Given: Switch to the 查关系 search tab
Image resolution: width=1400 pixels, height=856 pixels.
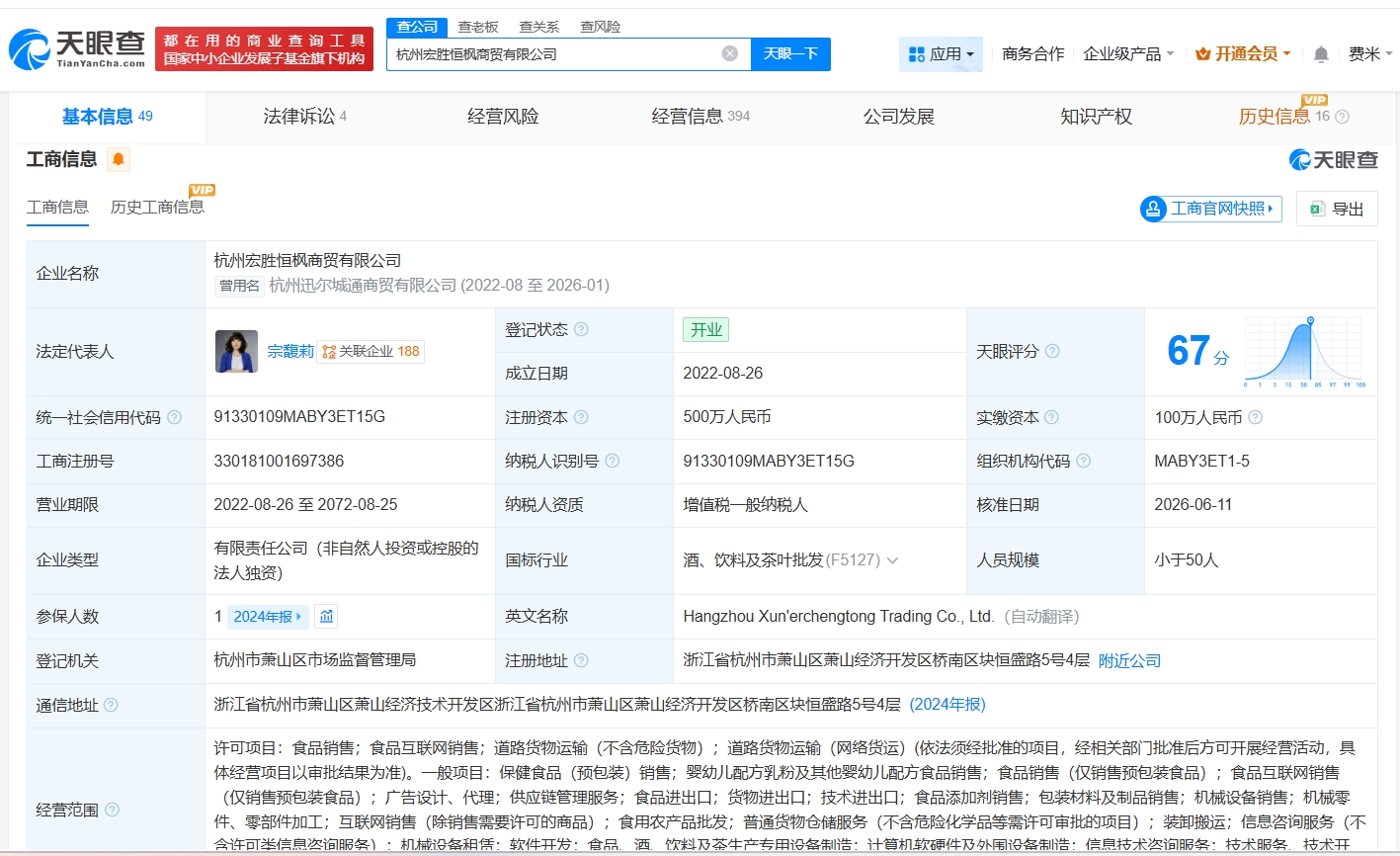Looking at the screenshot, I should pyautogui.click(x=539, y=27).
